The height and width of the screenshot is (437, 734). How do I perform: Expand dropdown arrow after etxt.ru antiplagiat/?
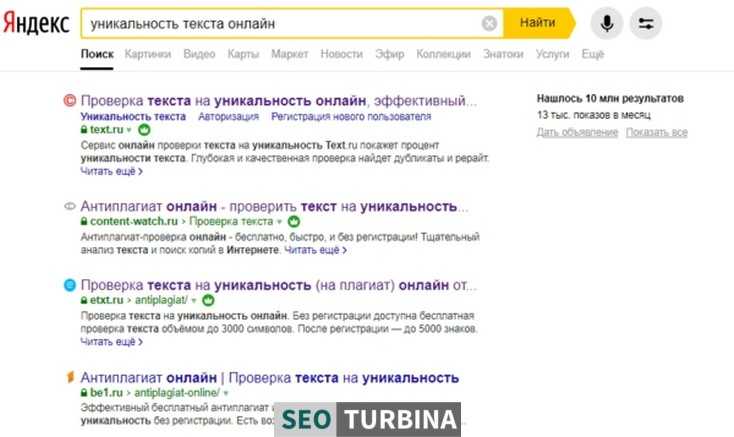194,301
